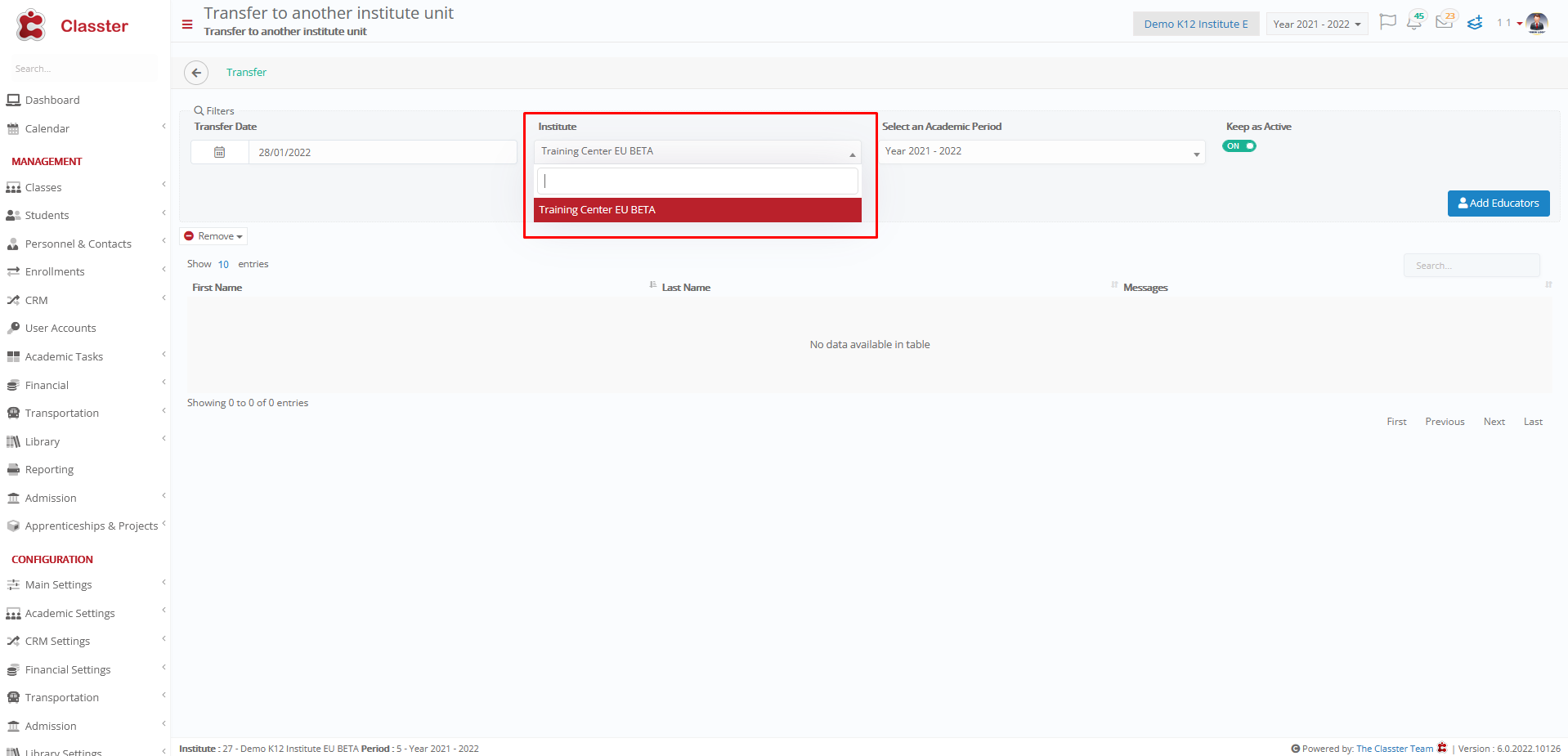This screenshot has height=756, width=1568.
Task: Toggle the Keep as Active switch
Action: coord(1239,146)
